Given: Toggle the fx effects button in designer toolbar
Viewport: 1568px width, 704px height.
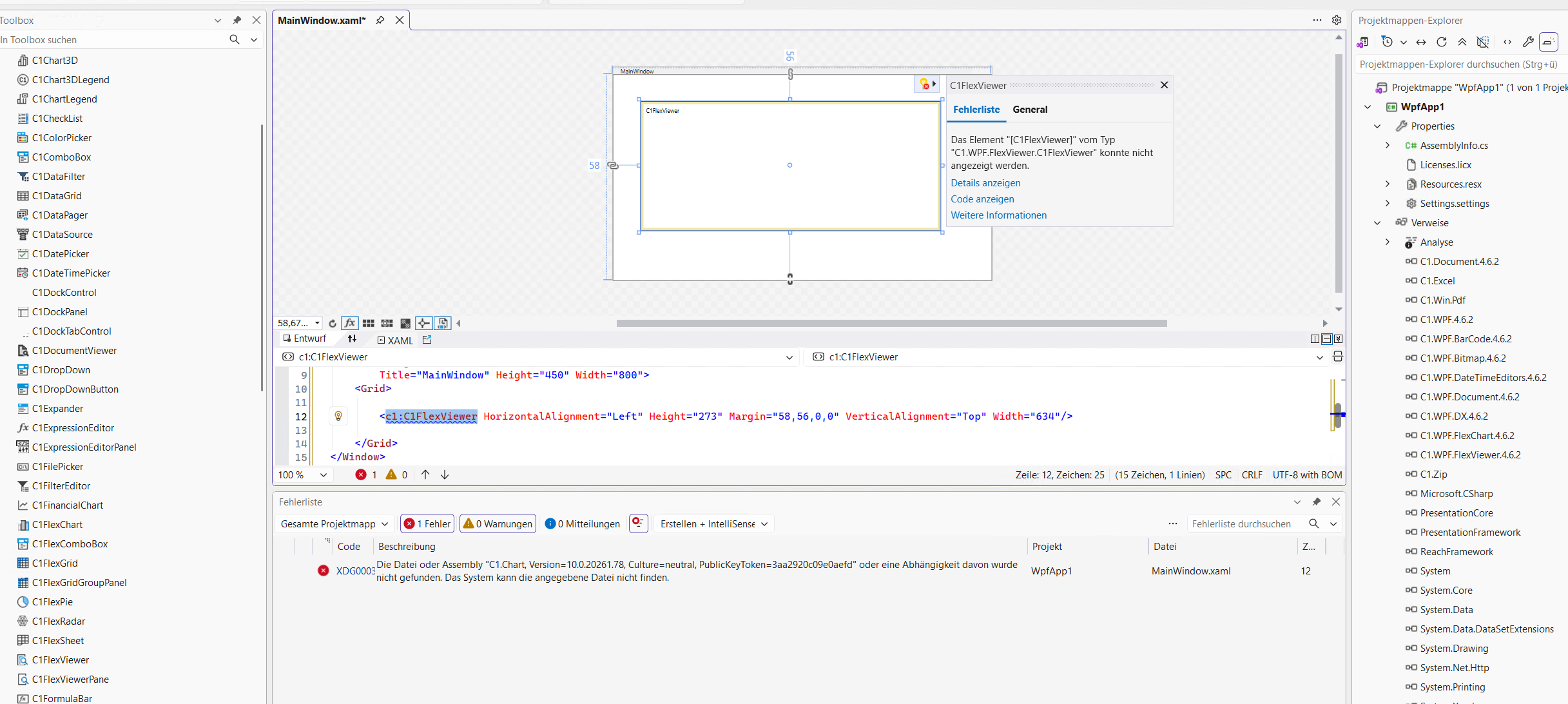Looking at the screenshot, I should [x=350, y=323].
